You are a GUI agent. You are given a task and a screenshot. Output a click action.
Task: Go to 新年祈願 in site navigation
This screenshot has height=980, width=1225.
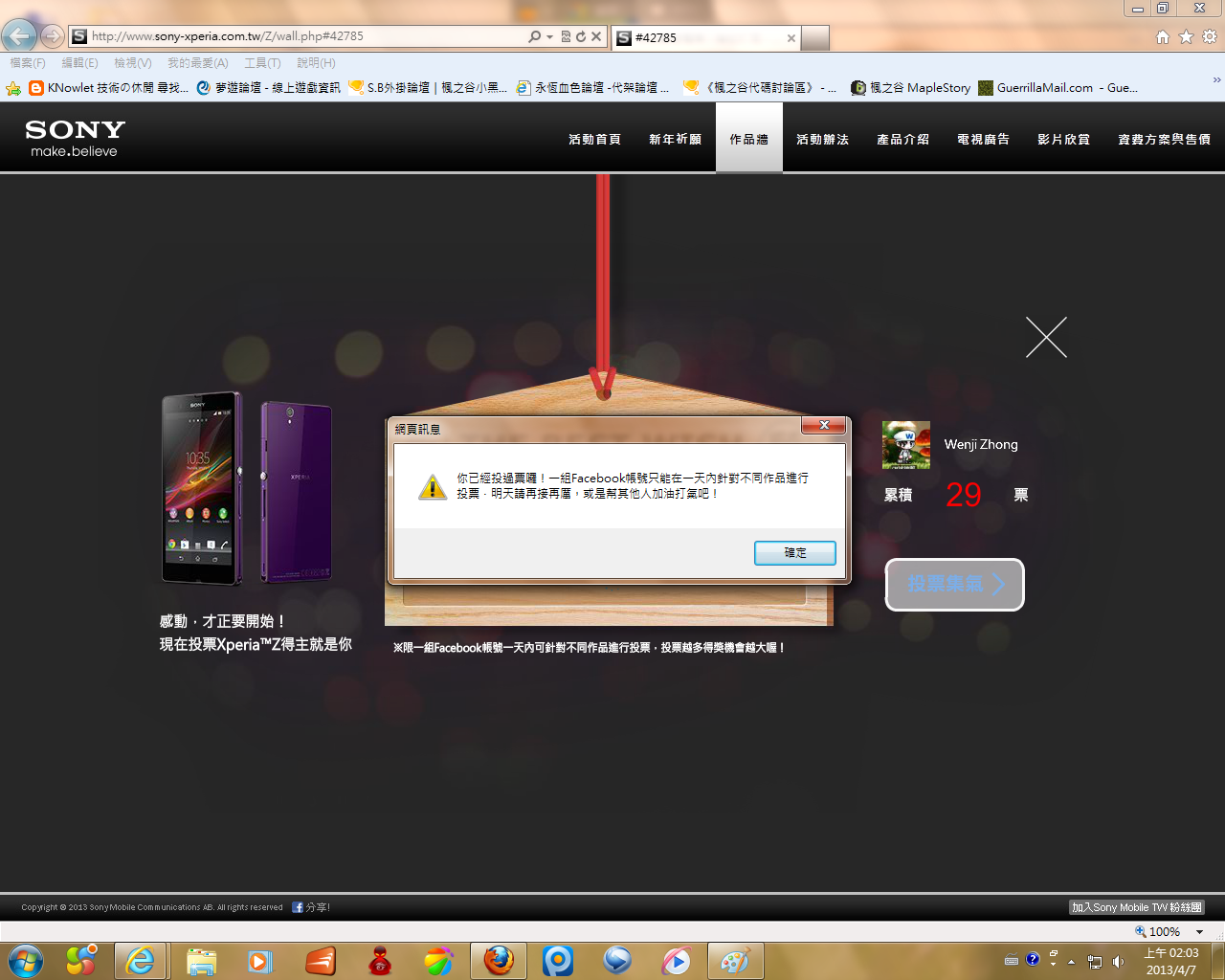[676, 139]
